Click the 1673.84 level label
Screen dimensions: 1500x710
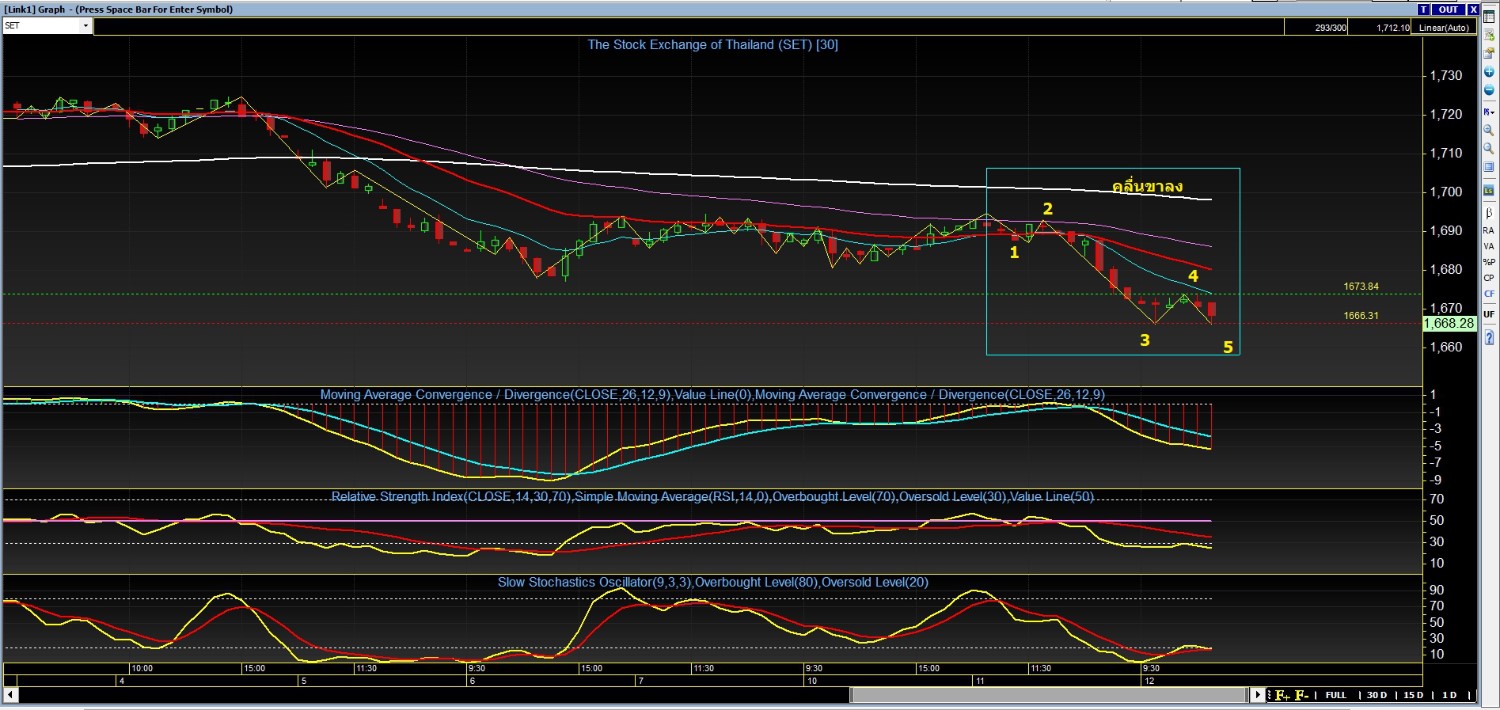click(x=1361, y=287)
